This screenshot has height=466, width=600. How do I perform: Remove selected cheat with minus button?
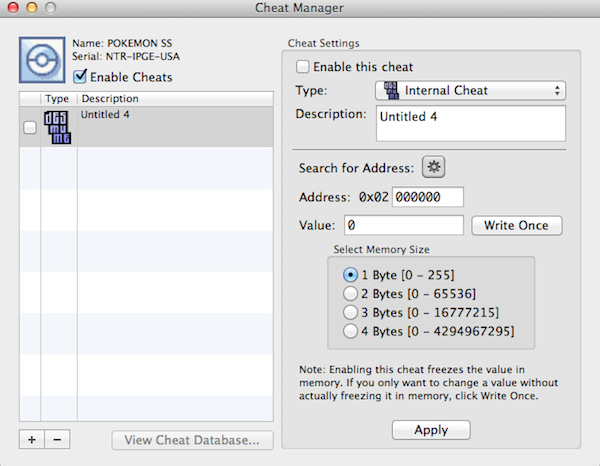click(x=56, y=440)
